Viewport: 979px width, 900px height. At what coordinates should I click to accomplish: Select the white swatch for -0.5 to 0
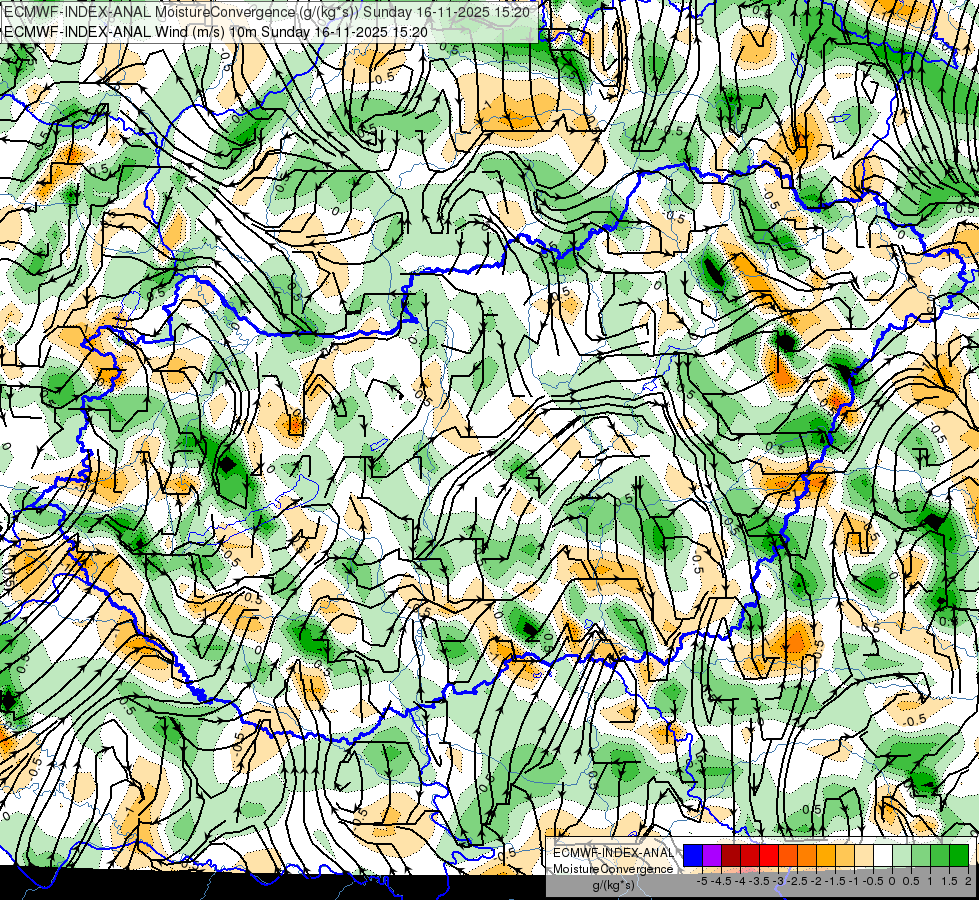pos(883,855)
